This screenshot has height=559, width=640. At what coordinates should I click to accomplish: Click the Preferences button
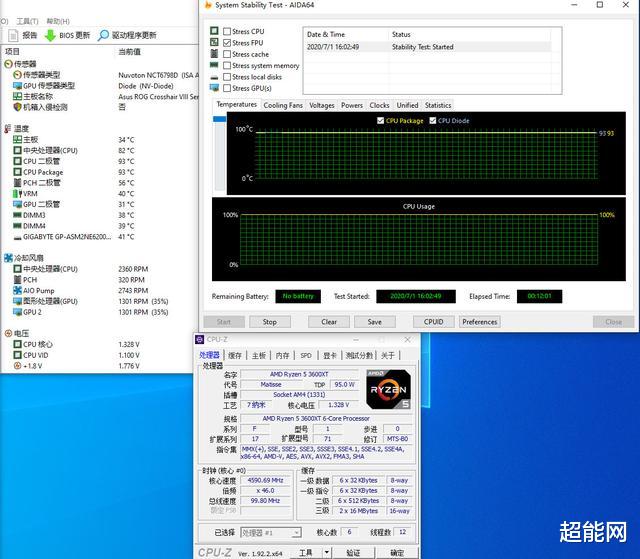click(480, 322)
